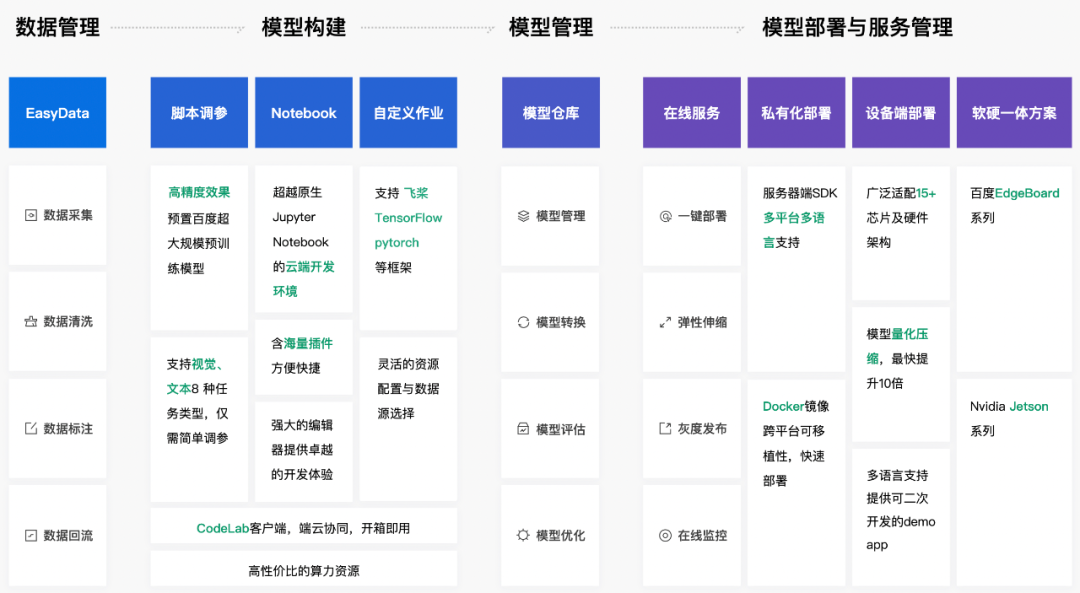Viewport: 1080px width, 593px height.
Task: Click the green 高精度效果 text
Action: click(x=199, y=192)
